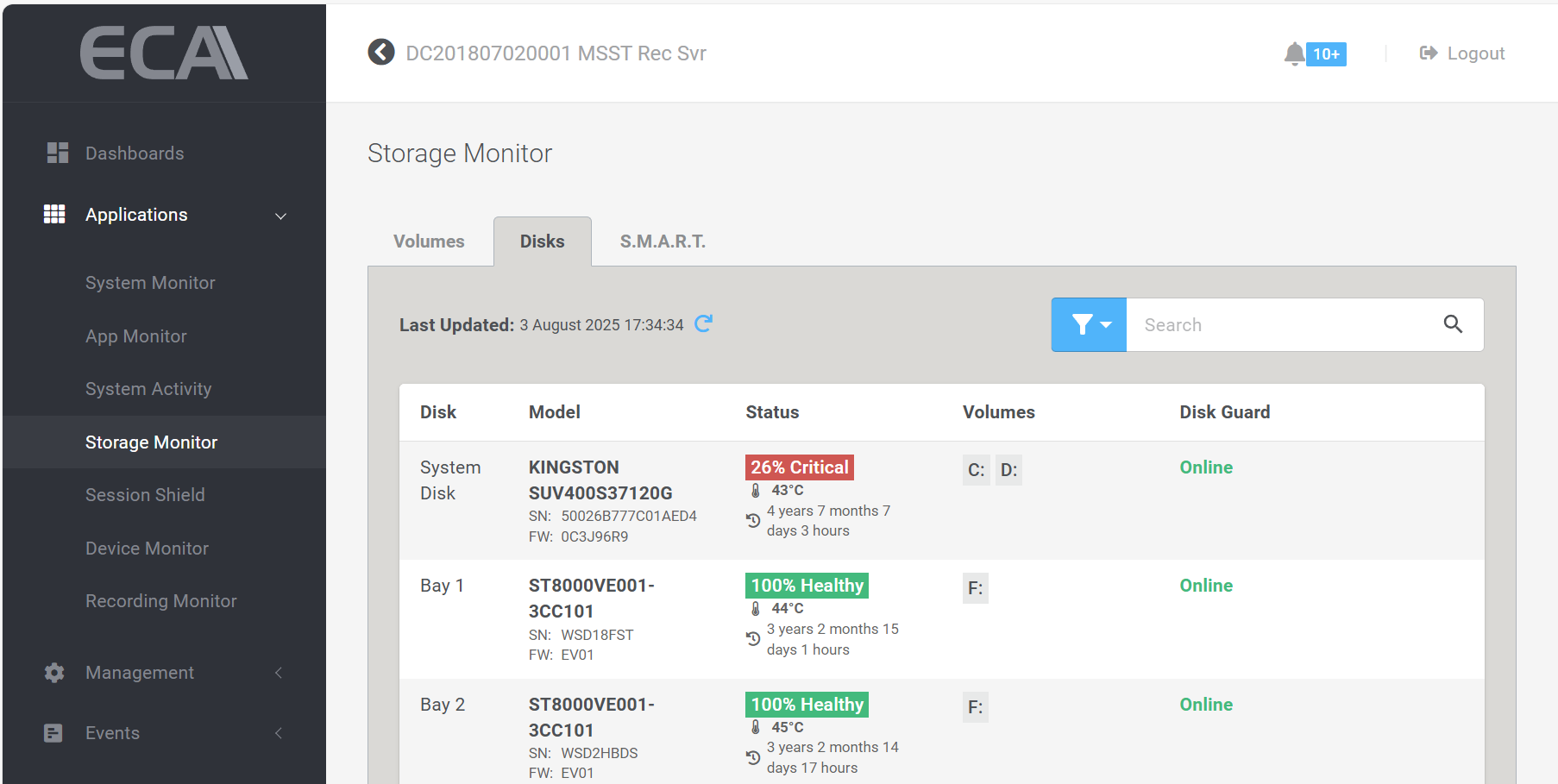
Task: Open the notifications bell
Action: [x=1294, y=53]
